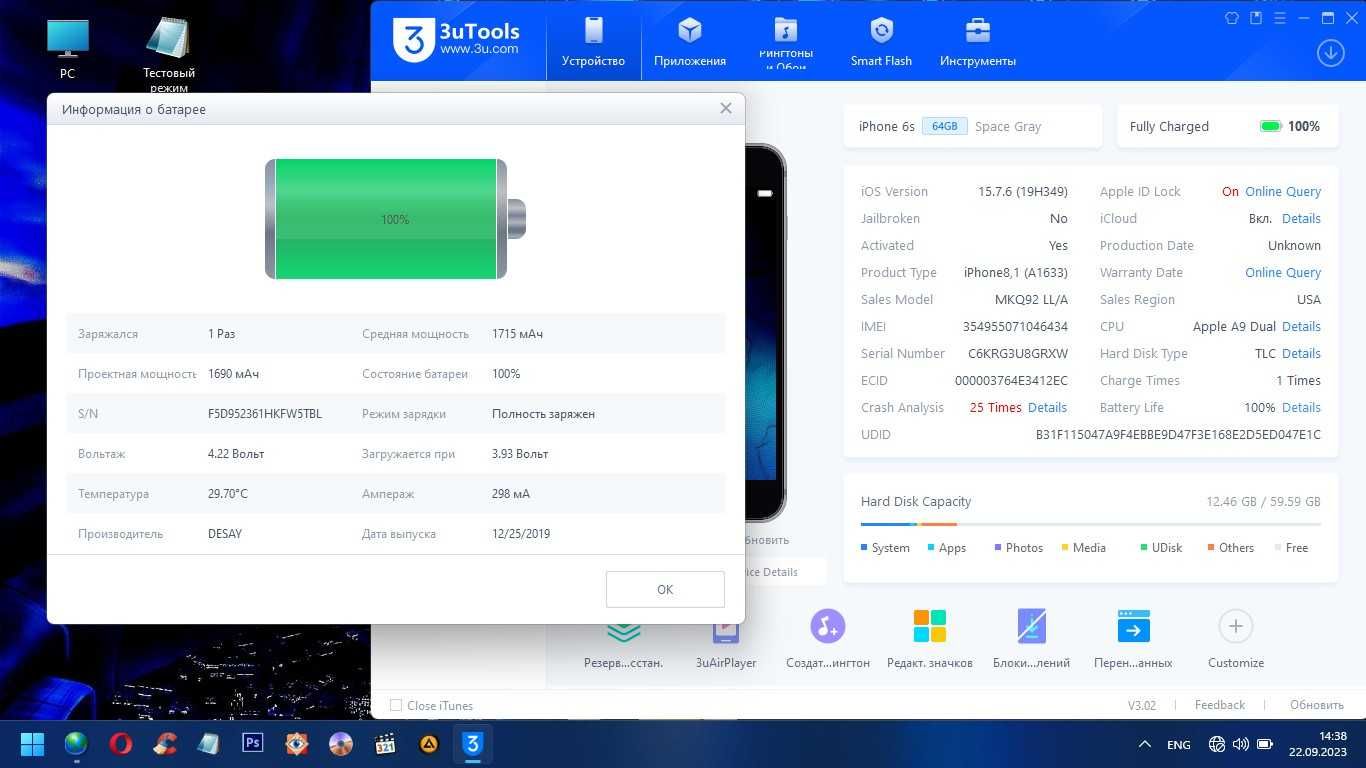The height and width of the screenshot is (768, 1366).
Task: Open CCleaner from the taskbar
Action: coord(165,744)
